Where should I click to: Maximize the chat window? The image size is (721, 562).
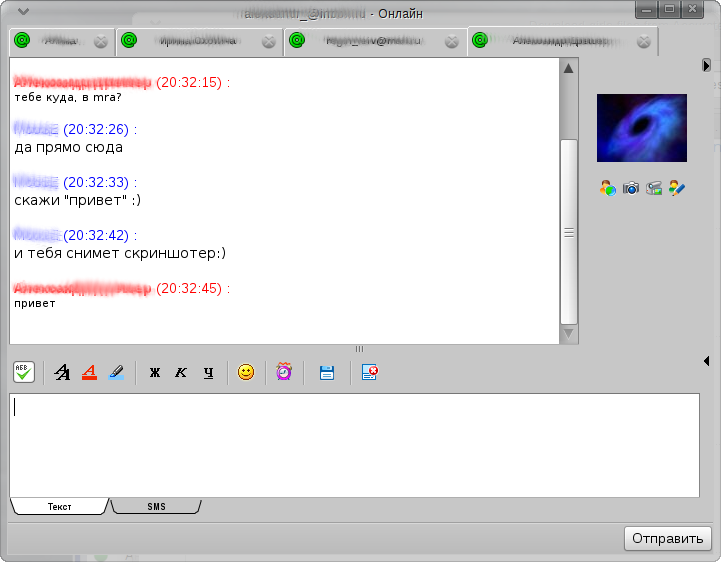670,9
